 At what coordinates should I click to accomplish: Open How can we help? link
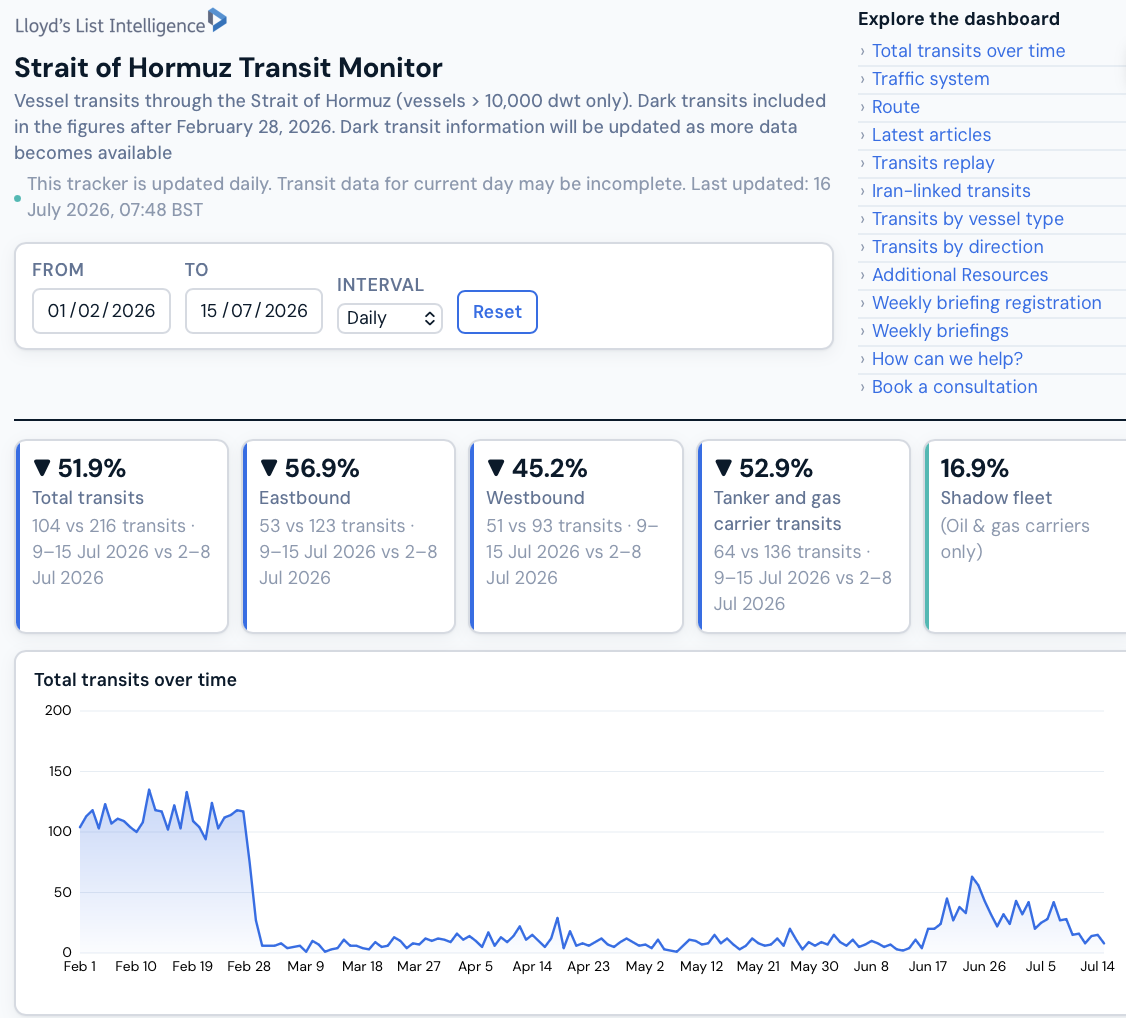pyautogui.click(x=946, y=359)
